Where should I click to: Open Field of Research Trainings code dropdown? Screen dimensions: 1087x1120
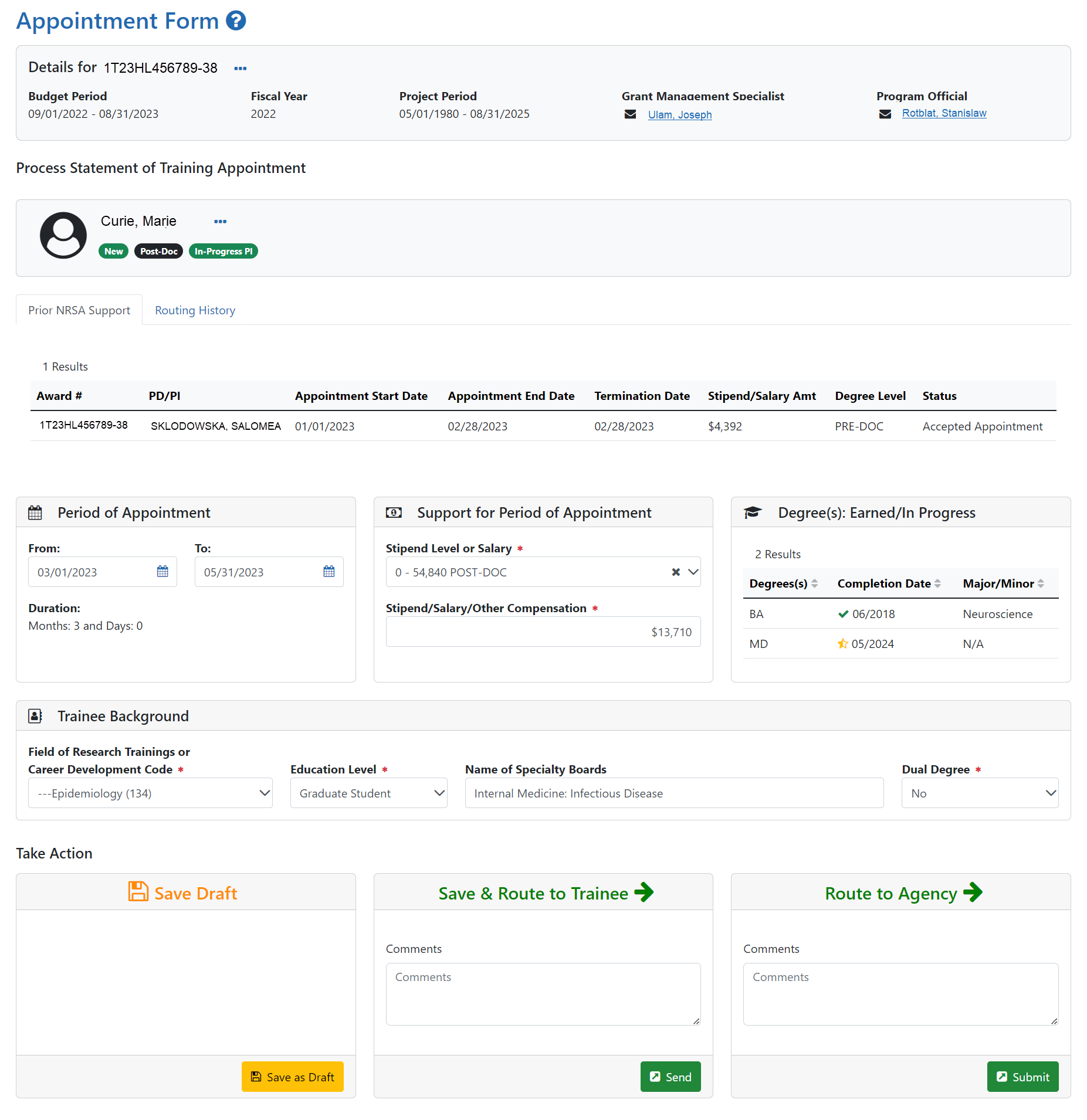click(x=150, y=793)
